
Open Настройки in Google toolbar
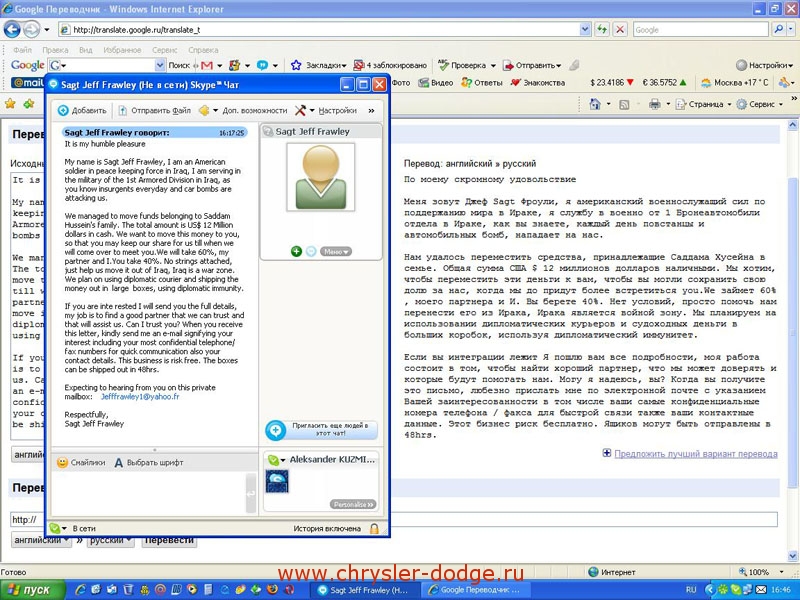pyautogui.click(x=764, y=65)
